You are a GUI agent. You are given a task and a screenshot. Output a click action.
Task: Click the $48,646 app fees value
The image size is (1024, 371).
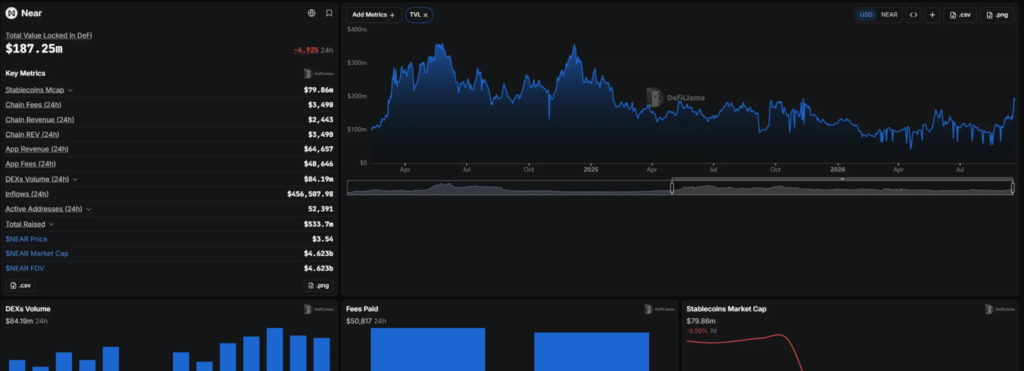click(319, 164)
